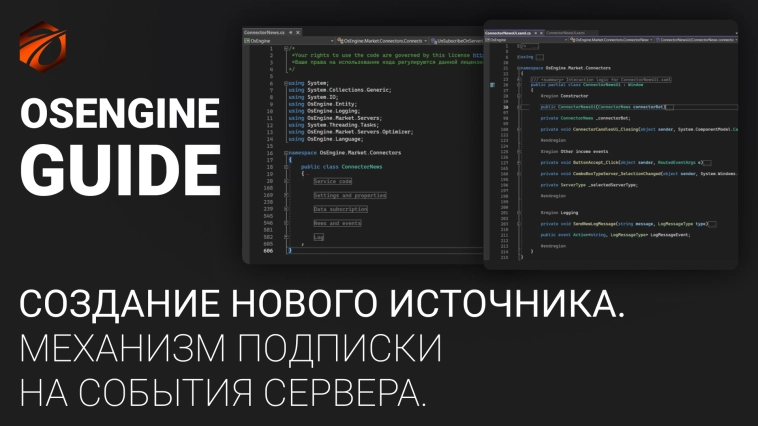Collapse the '#region Constructor' block
The height and width of the screenshot is (426, 758).
[x=519, y=96]
